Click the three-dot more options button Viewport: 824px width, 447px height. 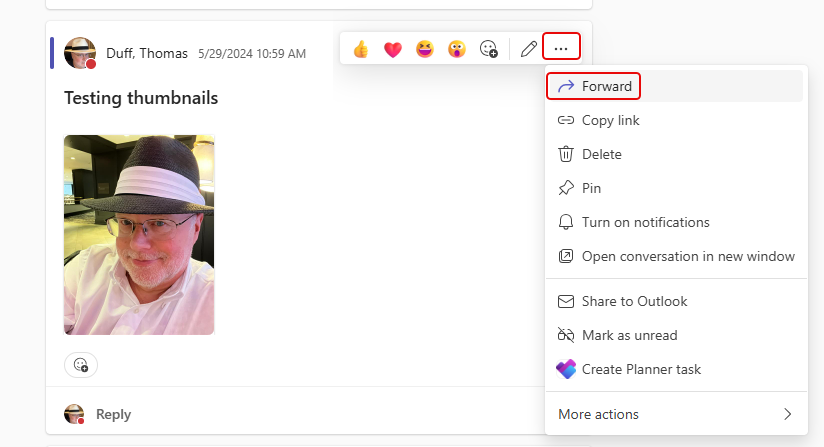click(561, 48)
